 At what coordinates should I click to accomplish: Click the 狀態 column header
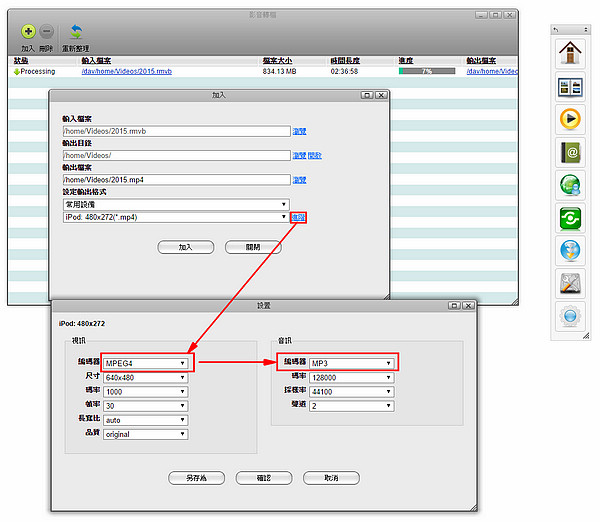(x=21, y=60)
